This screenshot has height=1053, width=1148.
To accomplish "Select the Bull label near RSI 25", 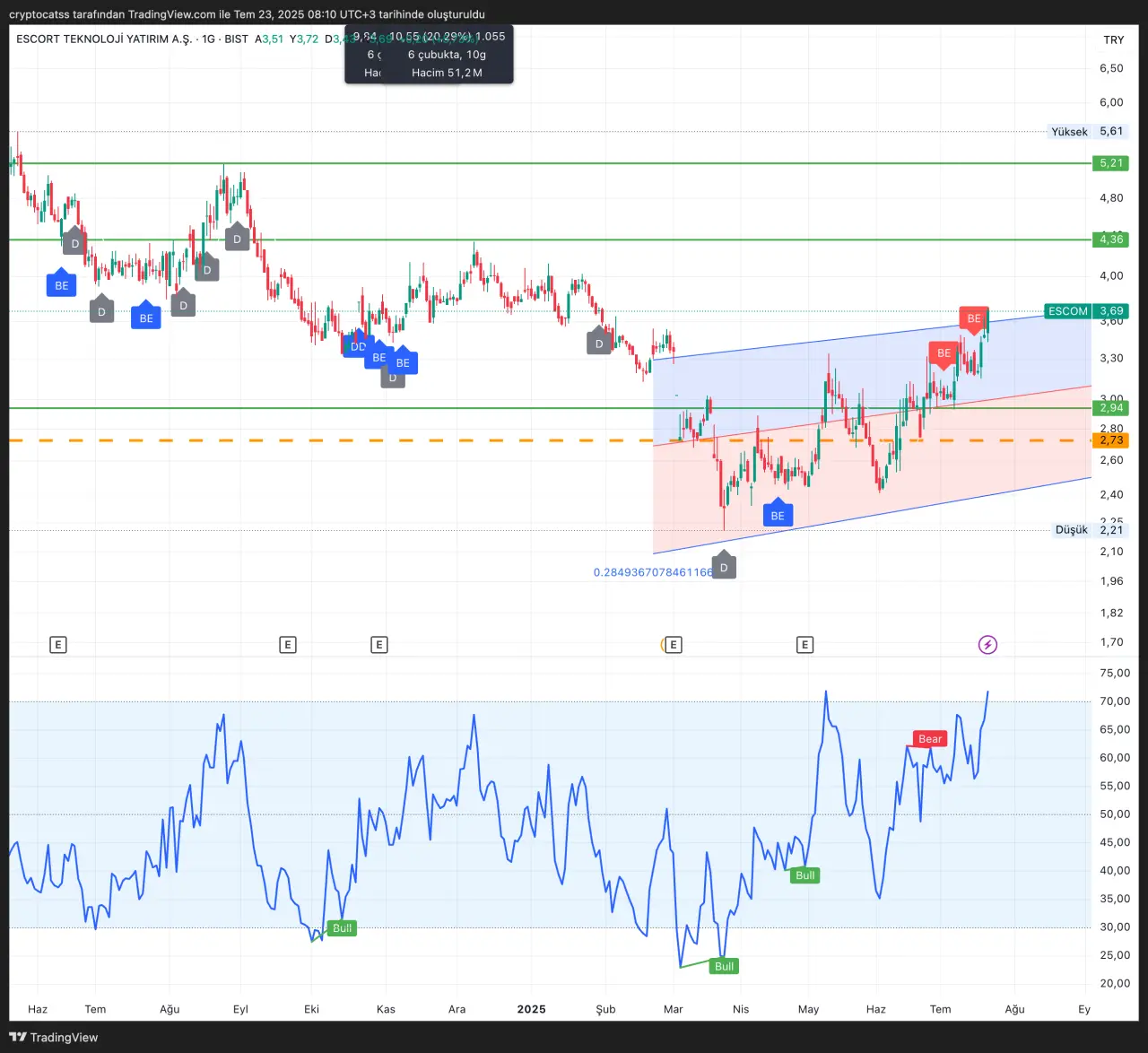I will tap(724, 966).
